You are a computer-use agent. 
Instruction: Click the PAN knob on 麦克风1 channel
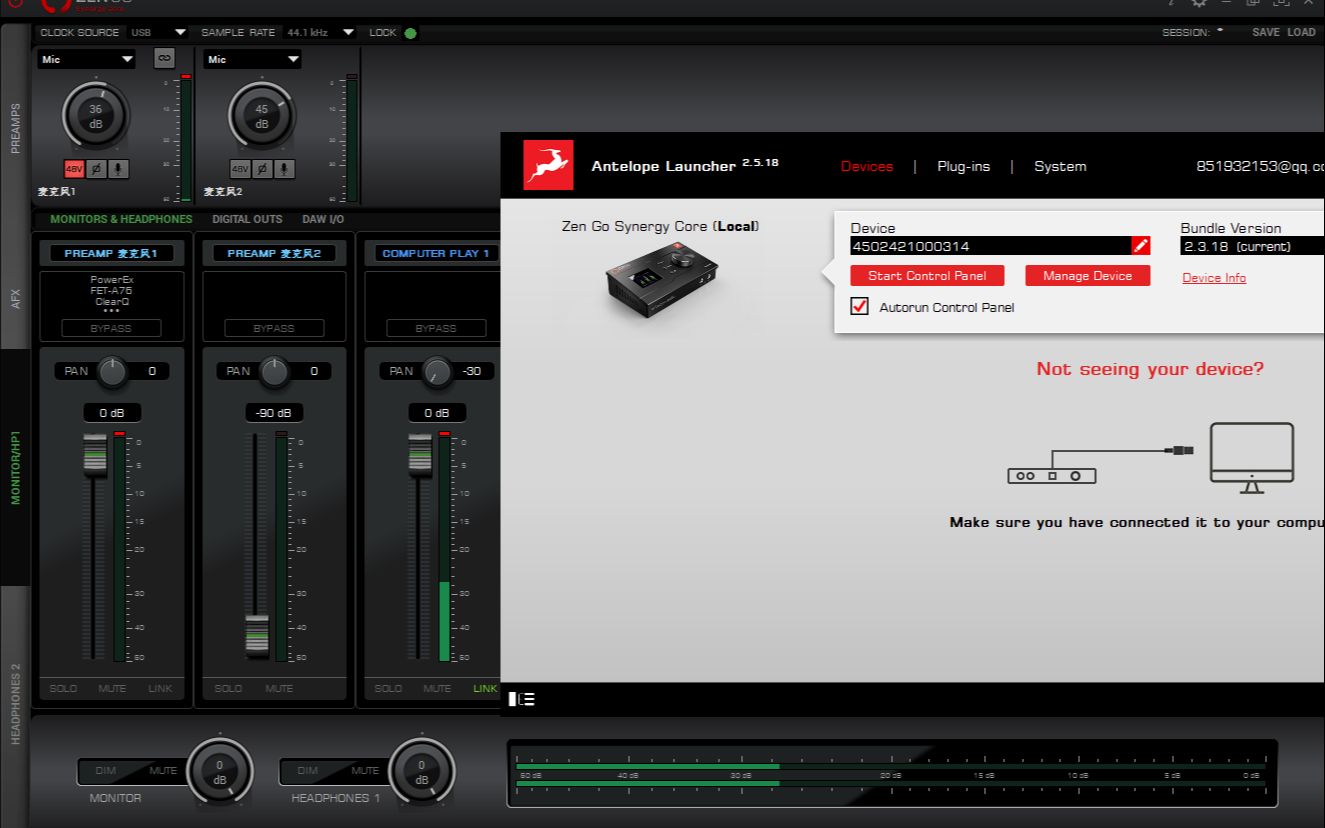click(112, 372)
